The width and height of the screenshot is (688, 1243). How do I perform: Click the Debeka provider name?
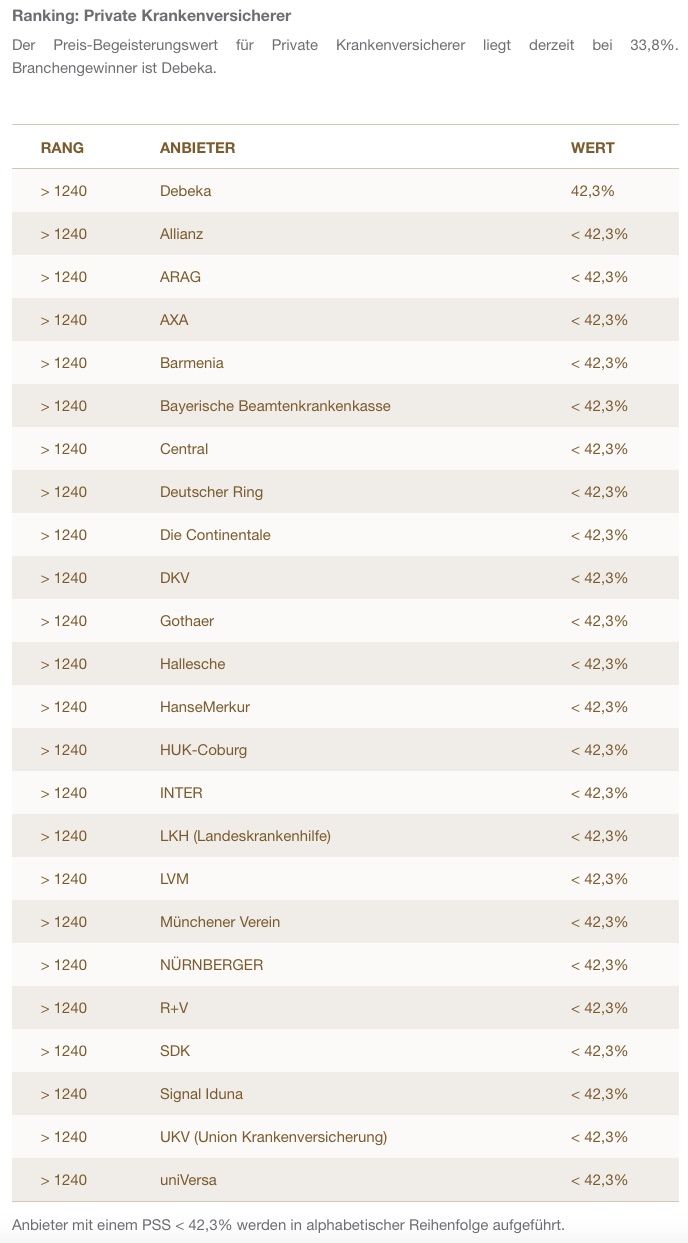[x=185, y=191]
